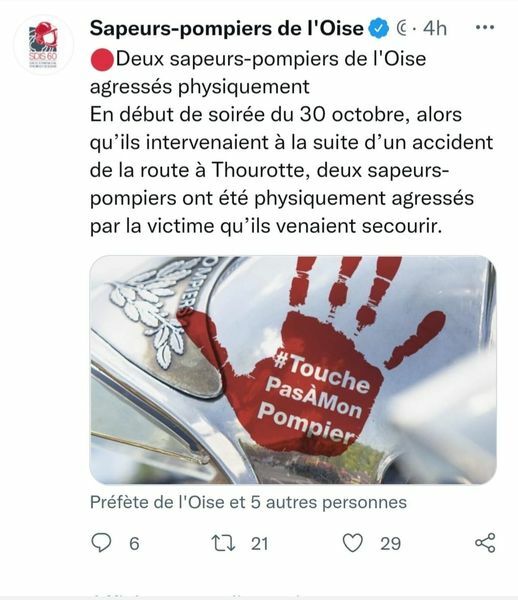Share the tweet via share icon
Viewport: 518px width, 600px height.
[x=485, y=543]
